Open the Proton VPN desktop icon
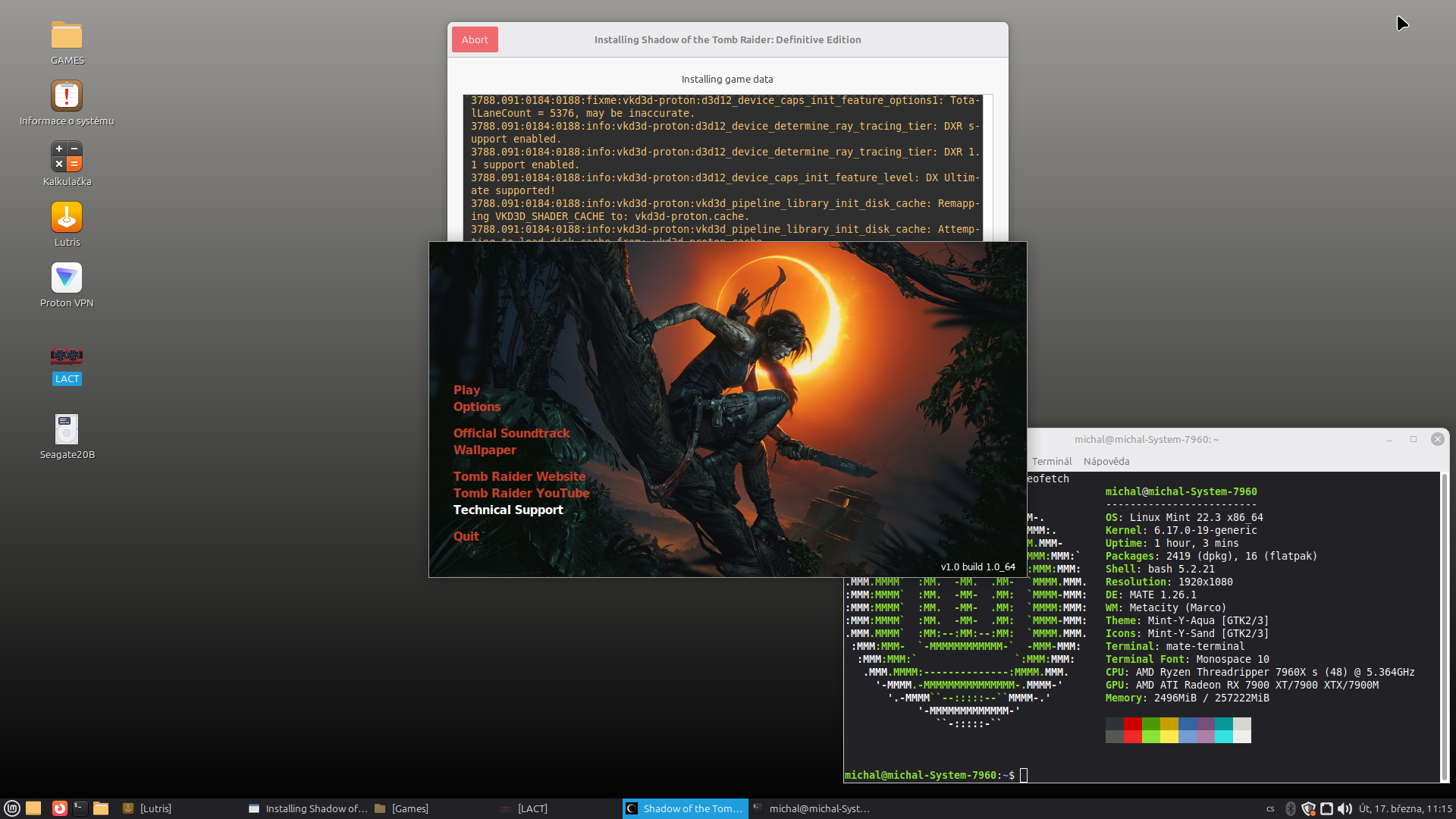This screenshot has height=819, width=1456. point(67,278)
